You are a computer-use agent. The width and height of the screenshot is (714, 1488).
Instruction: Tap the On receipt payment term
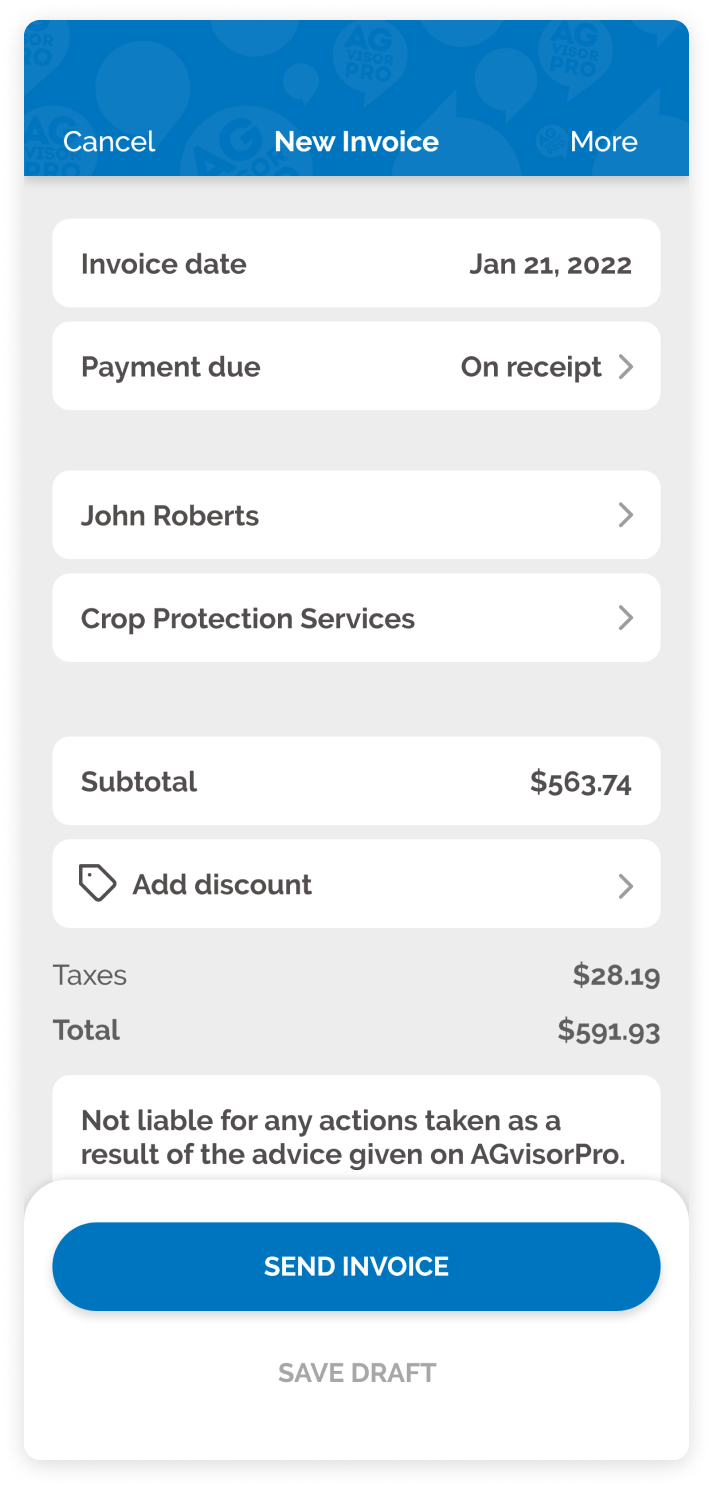click(x=531, y=367)
